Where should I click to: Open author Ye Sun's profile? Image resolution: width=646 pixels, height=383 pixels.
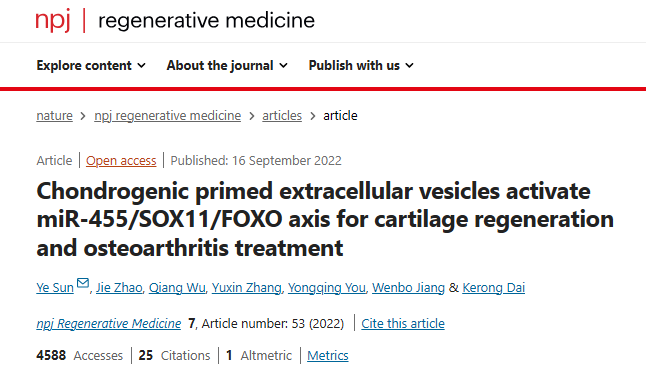pos(55,287)
